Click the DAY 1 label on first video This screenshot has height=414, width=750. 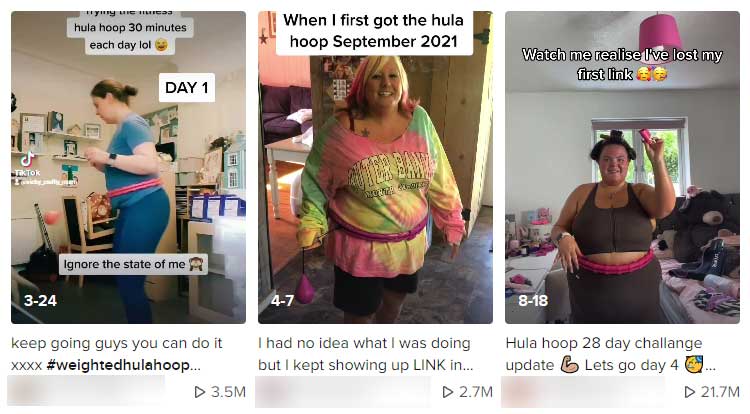187,87
